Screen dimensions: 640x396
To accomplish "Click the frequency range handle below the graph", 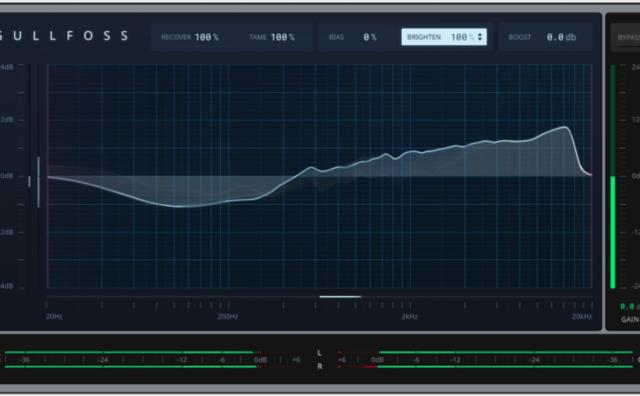I will click(x=340, y=297).
